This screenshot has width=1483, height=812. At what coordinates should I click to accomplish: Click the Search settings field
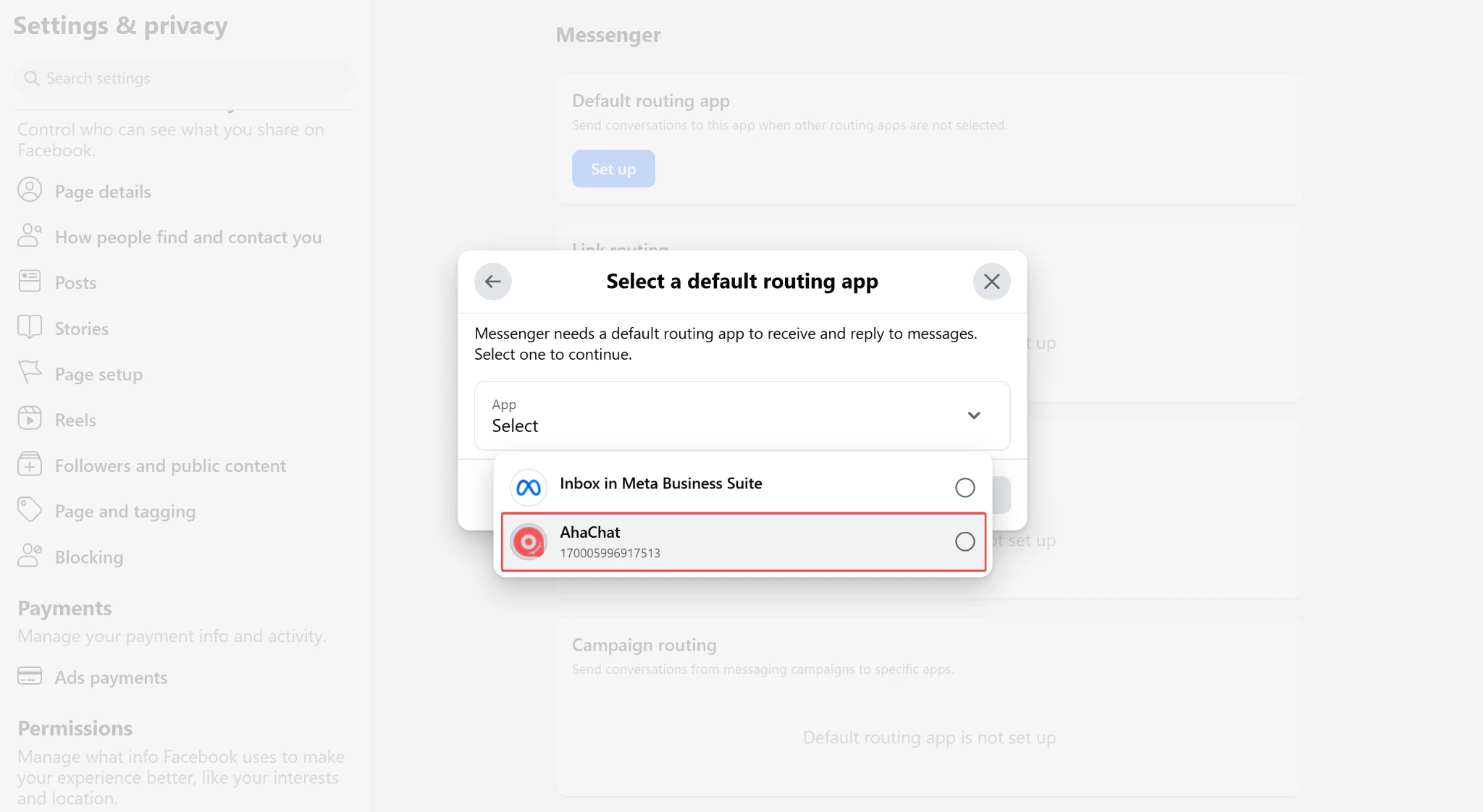[x=183, y=78]
